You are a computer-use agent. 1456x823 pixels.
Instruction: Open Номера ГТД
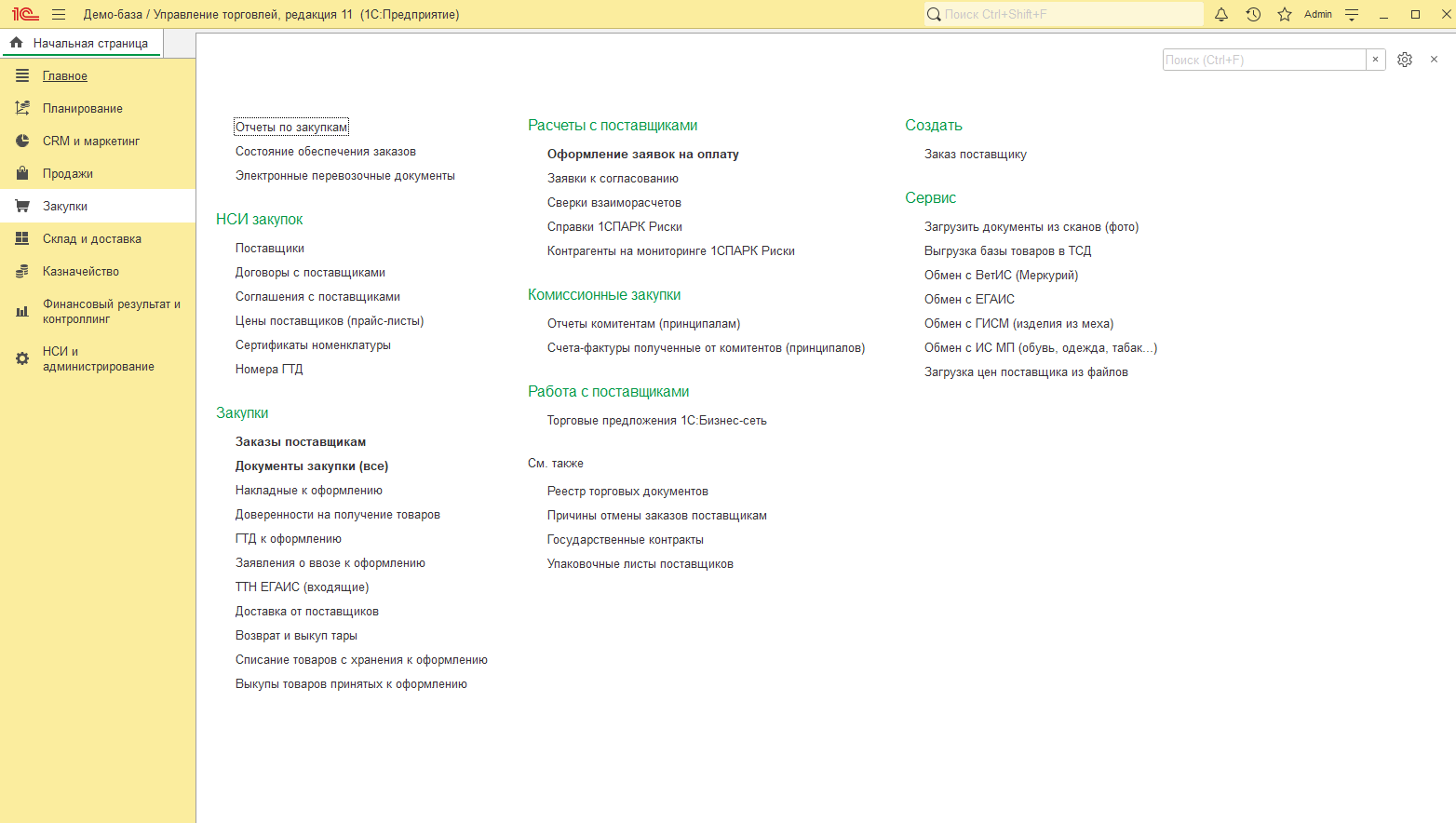[x=269, y=369]
